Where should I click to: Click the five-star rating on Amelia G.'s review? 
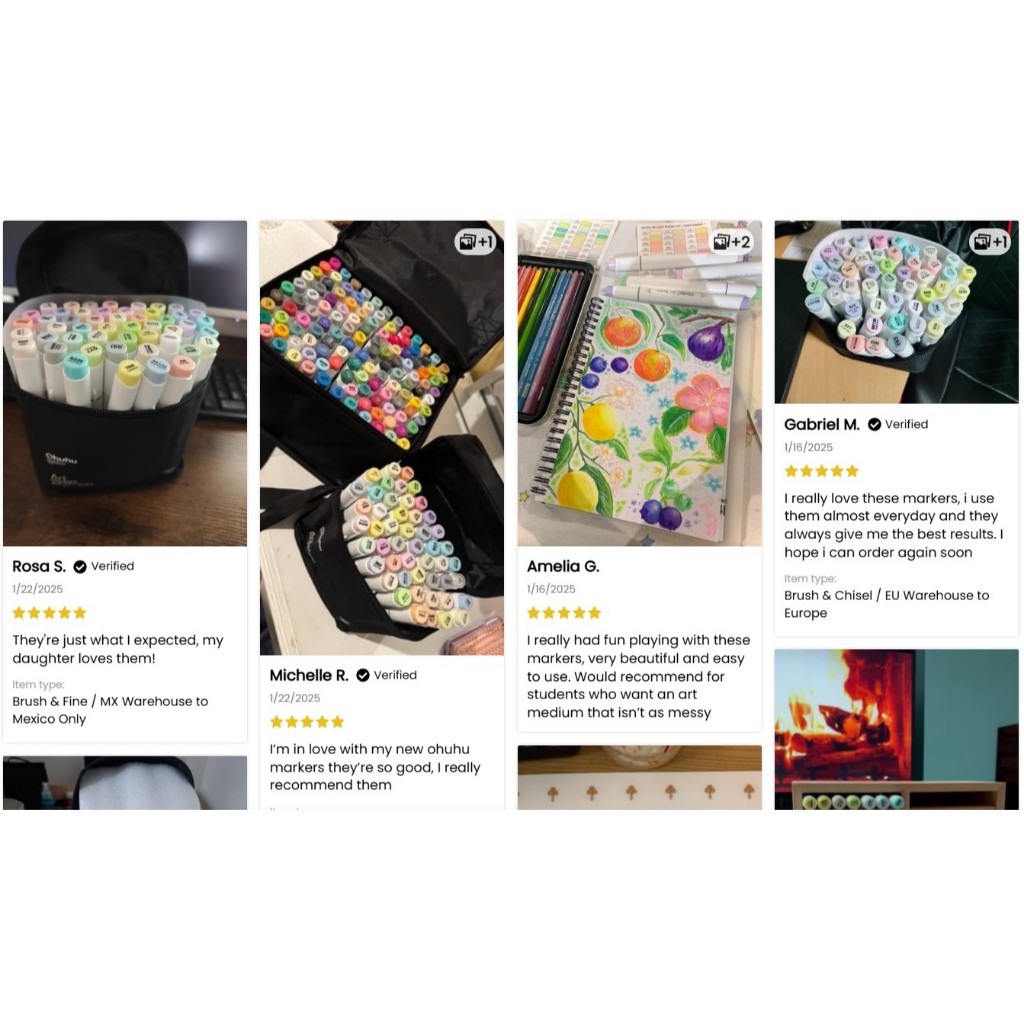pyautogui.click(x=564, y=613)
